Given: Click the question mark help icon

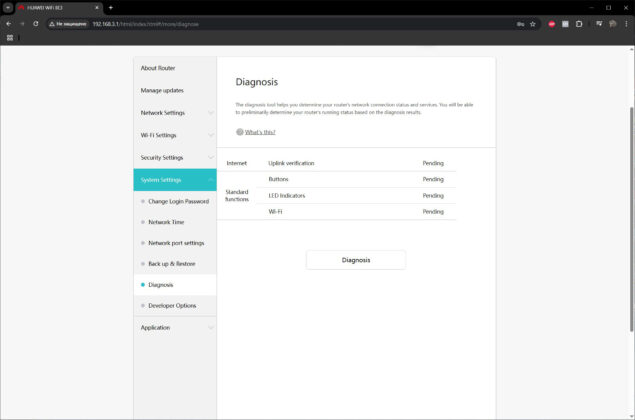Looking at the screenshot, I should tap(240, 132).
